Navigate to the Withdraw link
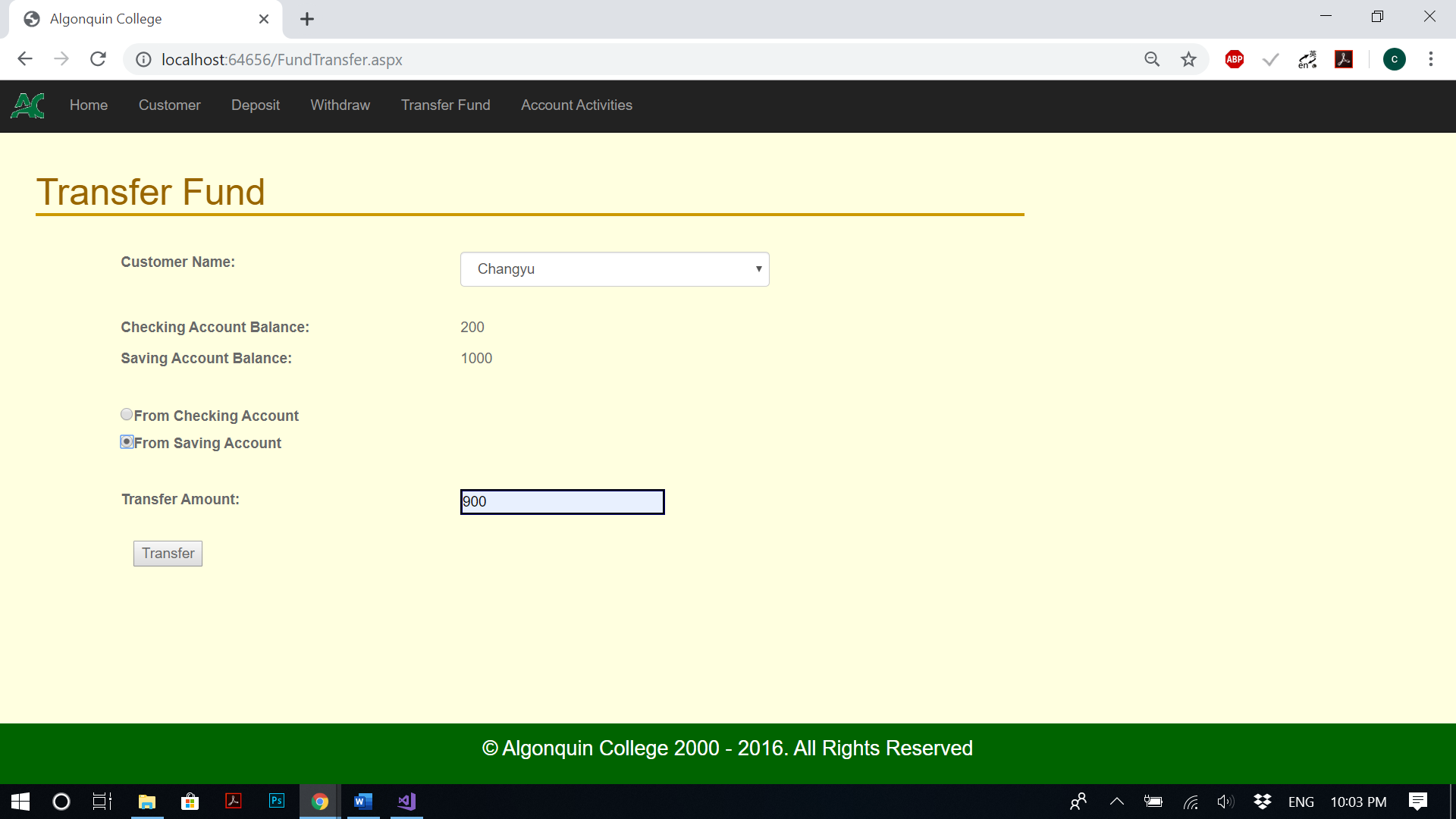This screenshot has width=1456, height=819. pyautogui.click(x=340, y=105)
